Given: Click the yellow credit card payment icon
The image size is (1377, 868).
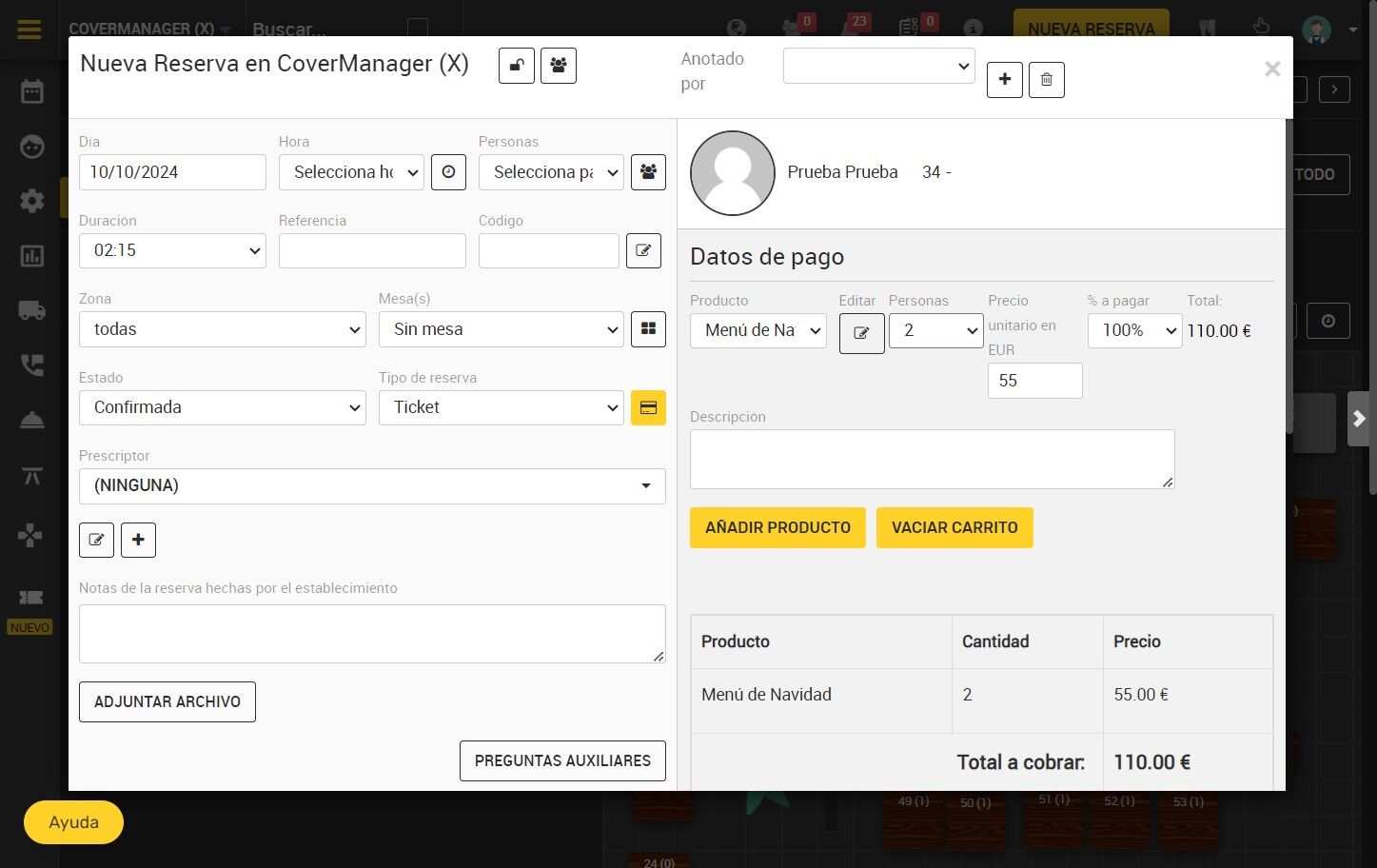Looking at the screenshot, I should tap(648, 407).
